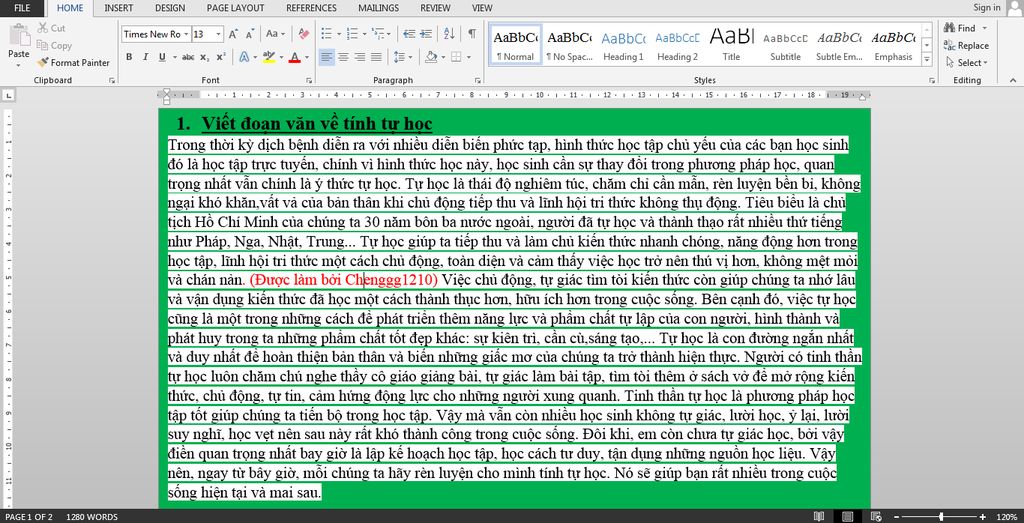Open the Replace dialog
This screenshot has height=523, width=1024.
click(967, 46)
